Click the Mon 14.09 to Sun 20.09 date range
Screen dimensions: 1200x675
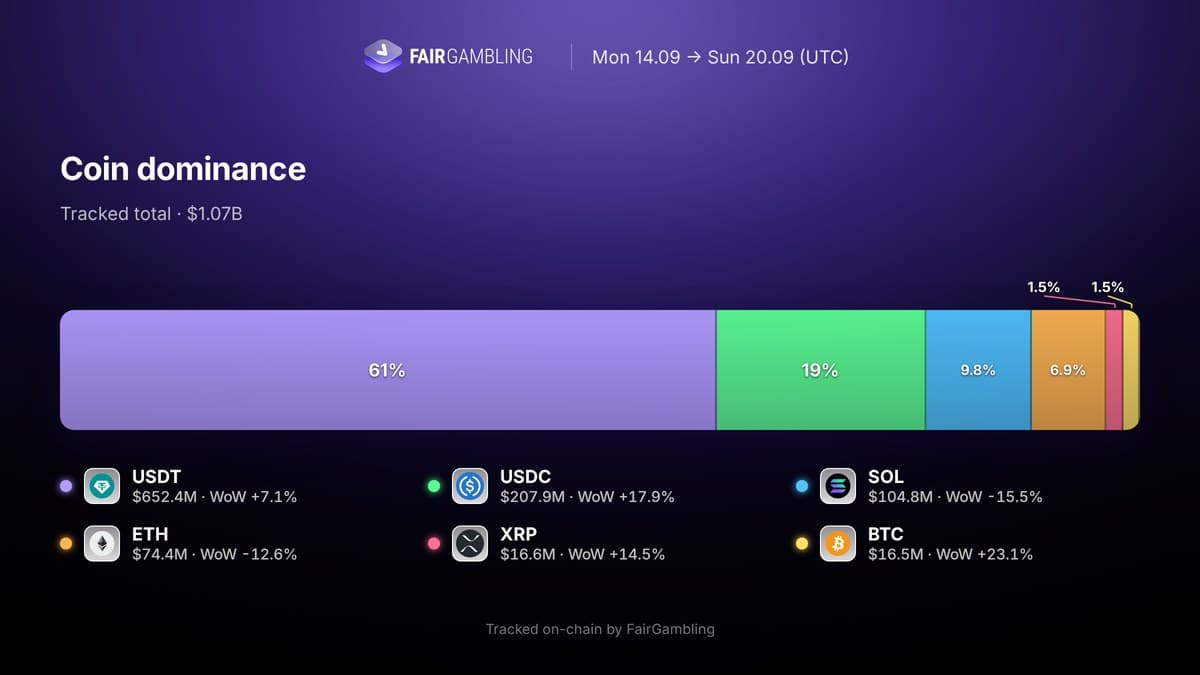(720, 57)
